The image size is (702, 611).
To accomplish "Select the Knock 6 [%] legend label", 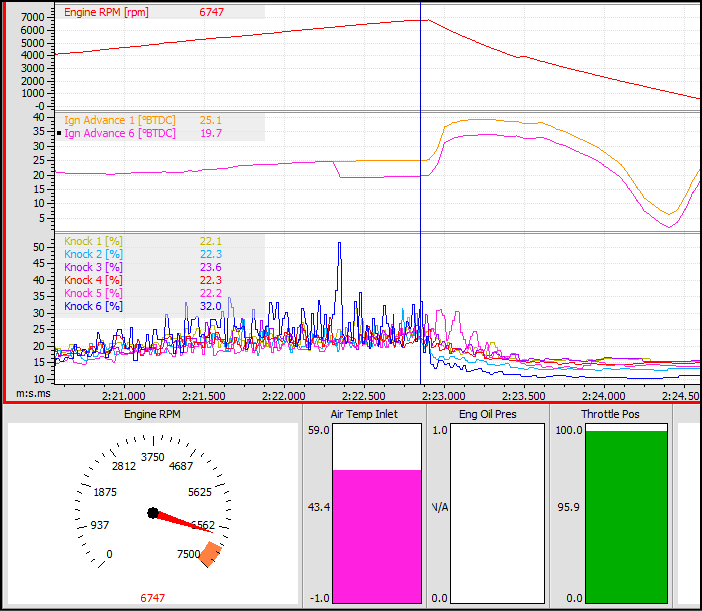I will pos(93,306).
